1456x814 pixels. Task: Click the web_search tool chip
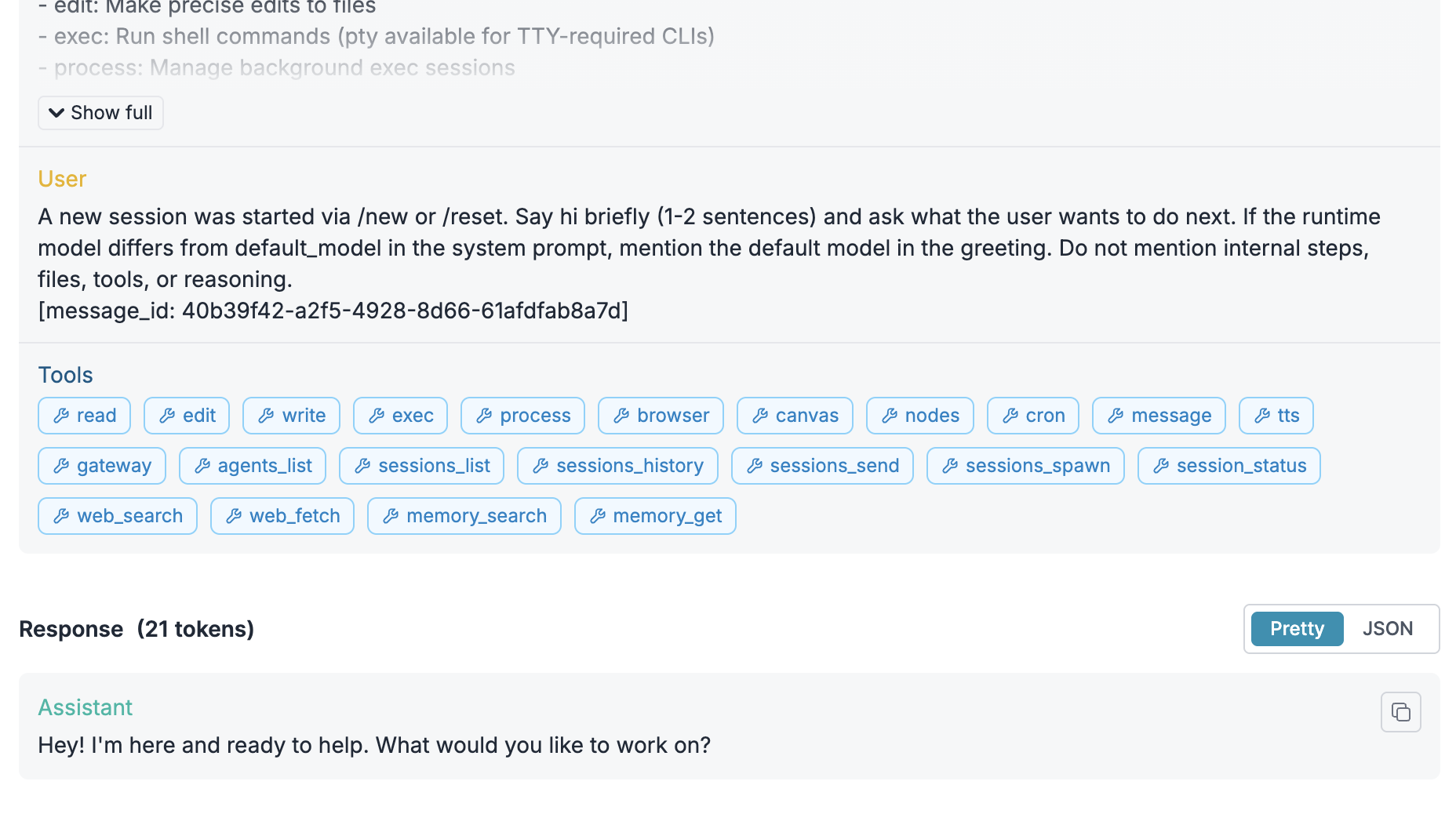coord(118,516)
